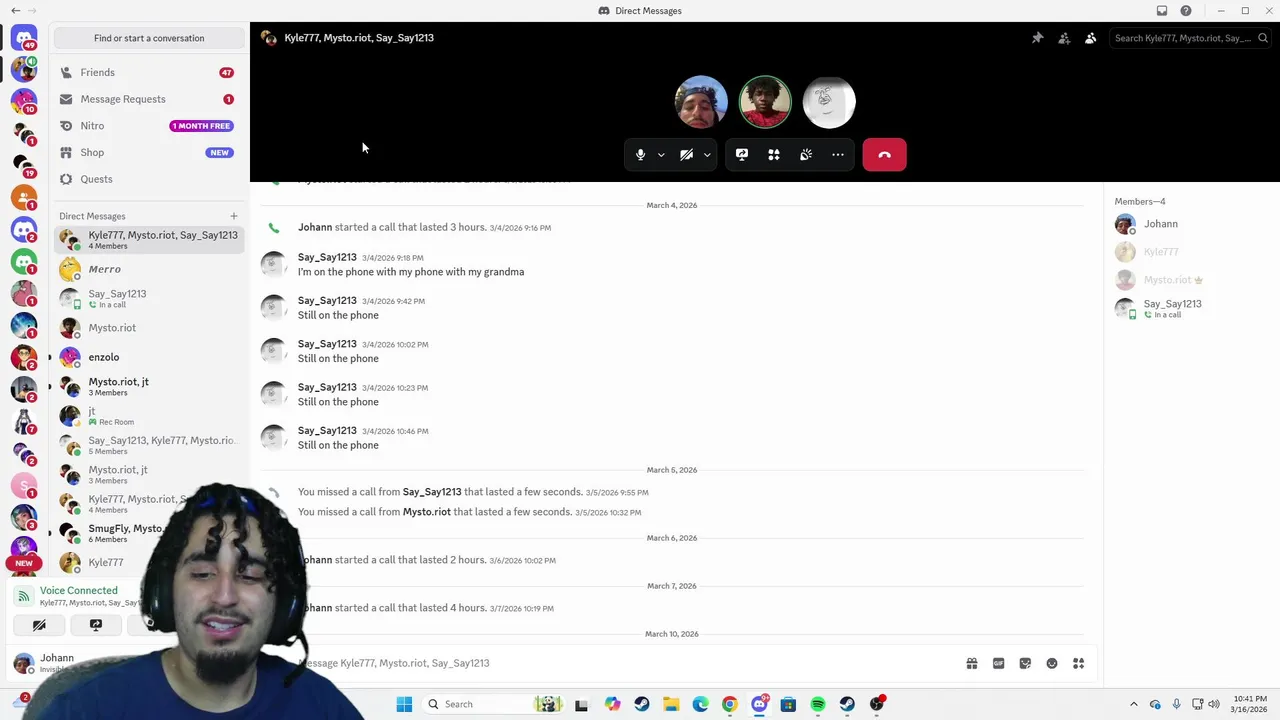This screenshot has width=1280, height=720.
Task: Open Microsoft Edge from the taskbar
Action: (x=700, y=704)
